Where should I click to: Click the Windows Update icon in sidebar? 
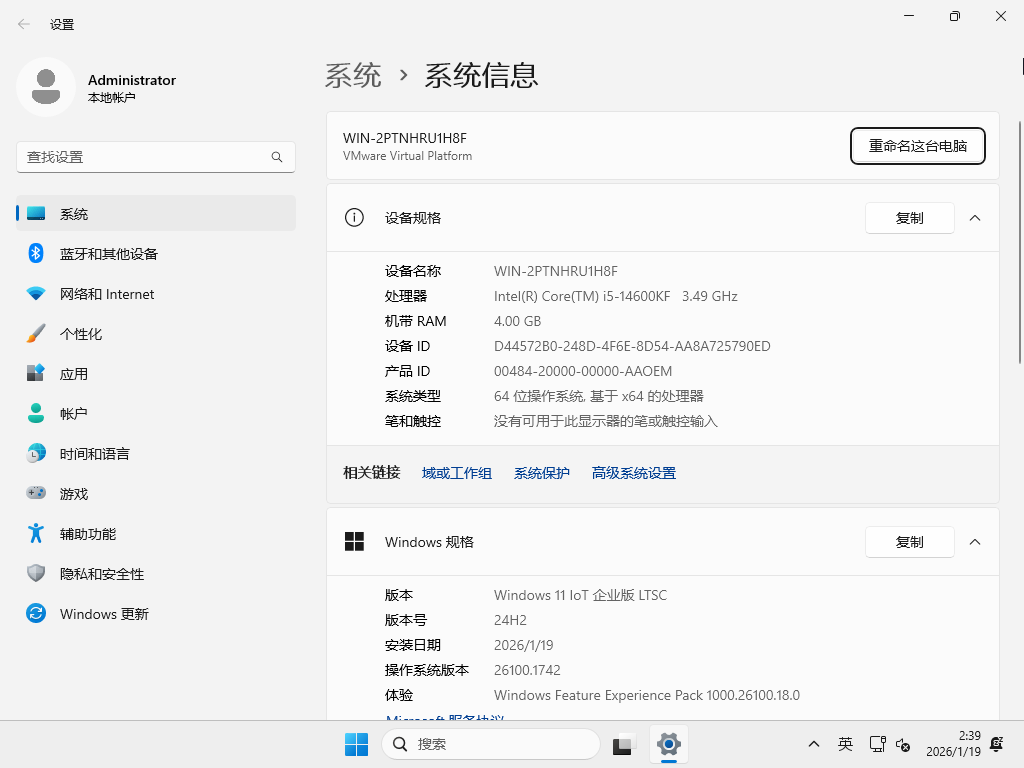(36, 613)
